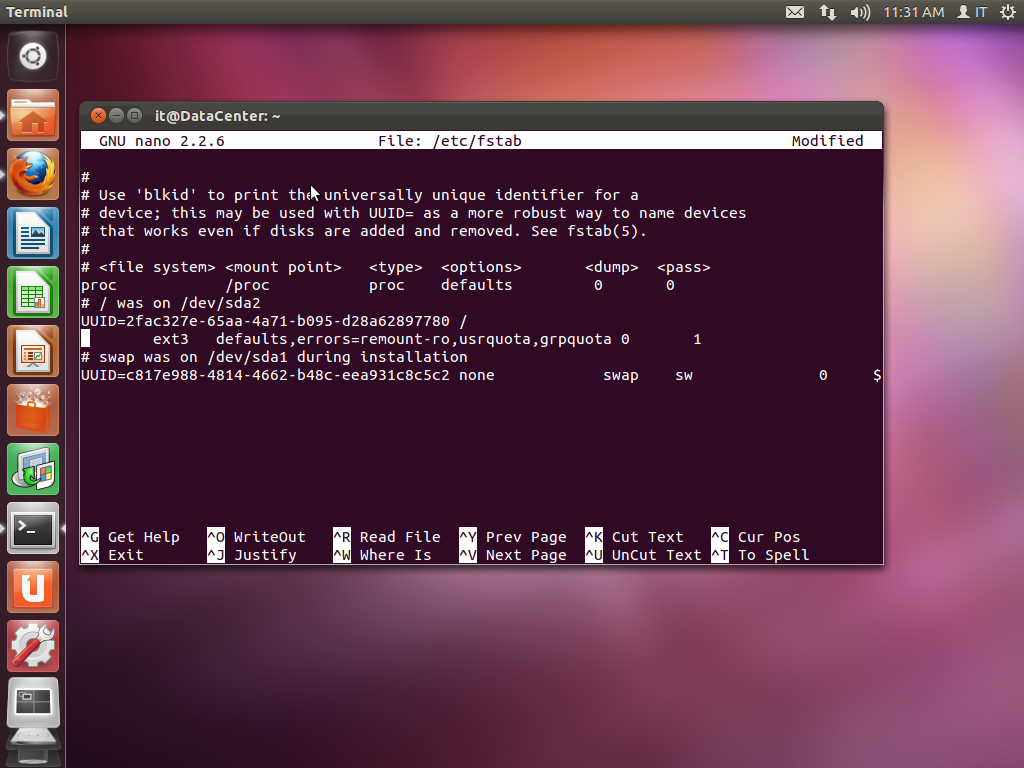This screenshot has height=768, width=1024.
Task: Click '^X Exit' shortcut label
Action: tap(112, 555)
